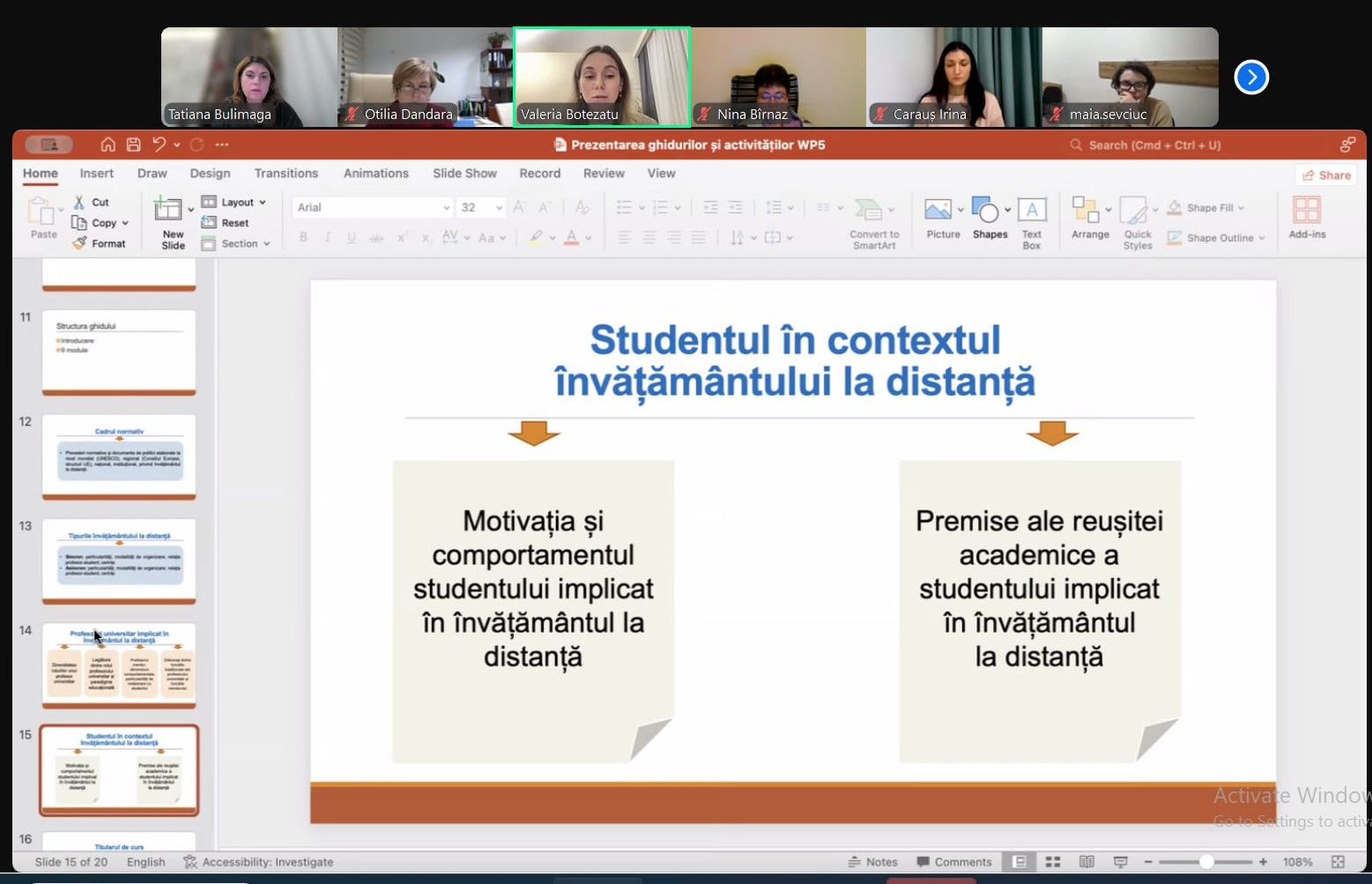The image size is (1372, 884).
Task: Click the Undo arrow icon
Action: click(x=159, y=145)
